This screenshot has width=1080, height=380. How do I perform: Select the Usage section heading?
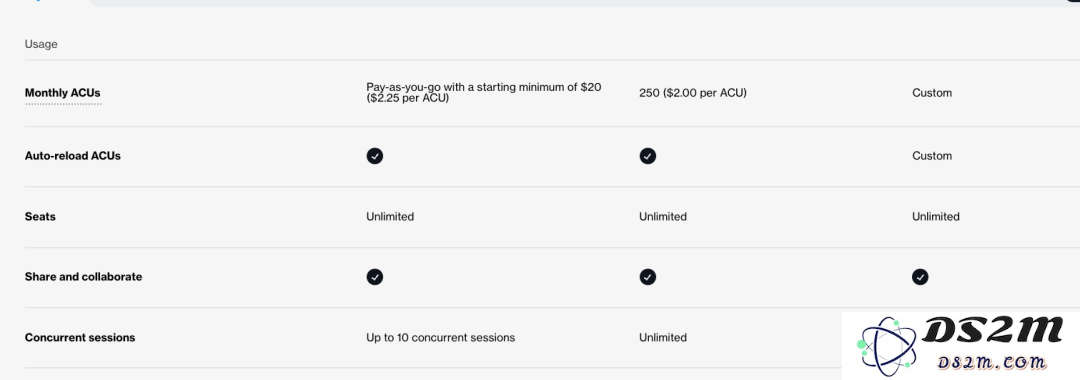(41, 44)
